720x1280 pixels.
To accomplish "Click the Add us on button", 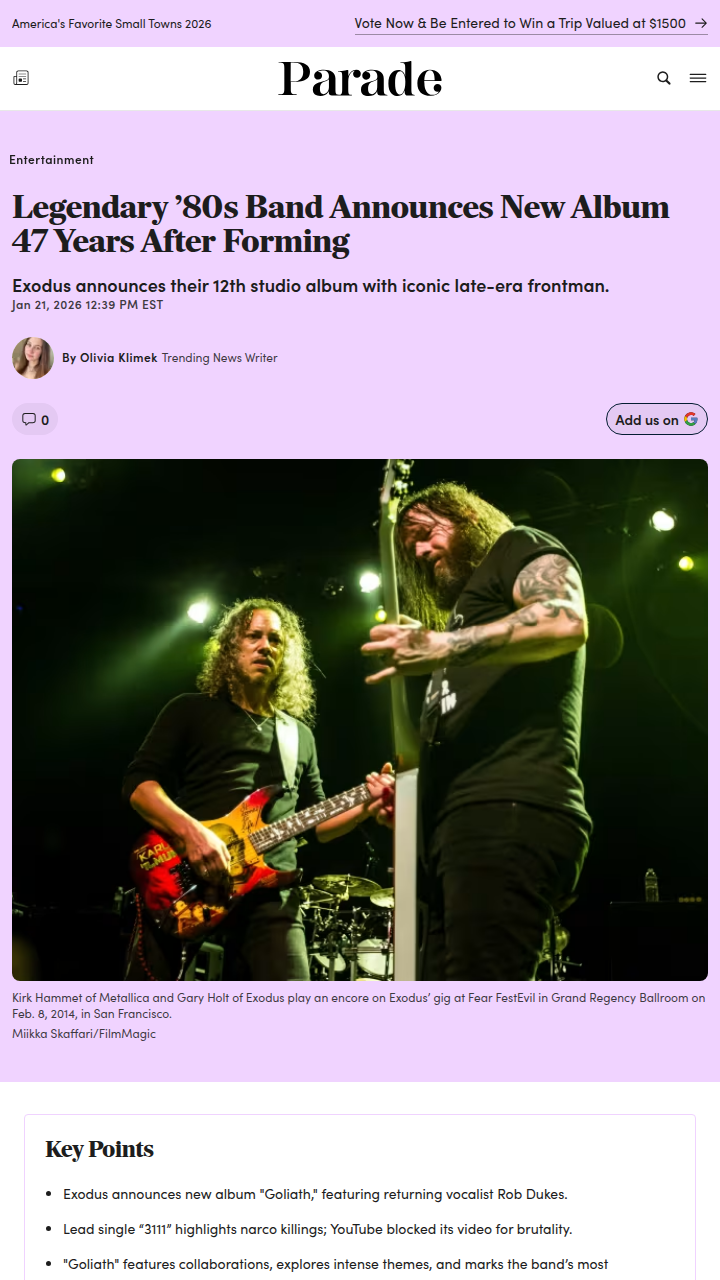I will click(657, 419).
